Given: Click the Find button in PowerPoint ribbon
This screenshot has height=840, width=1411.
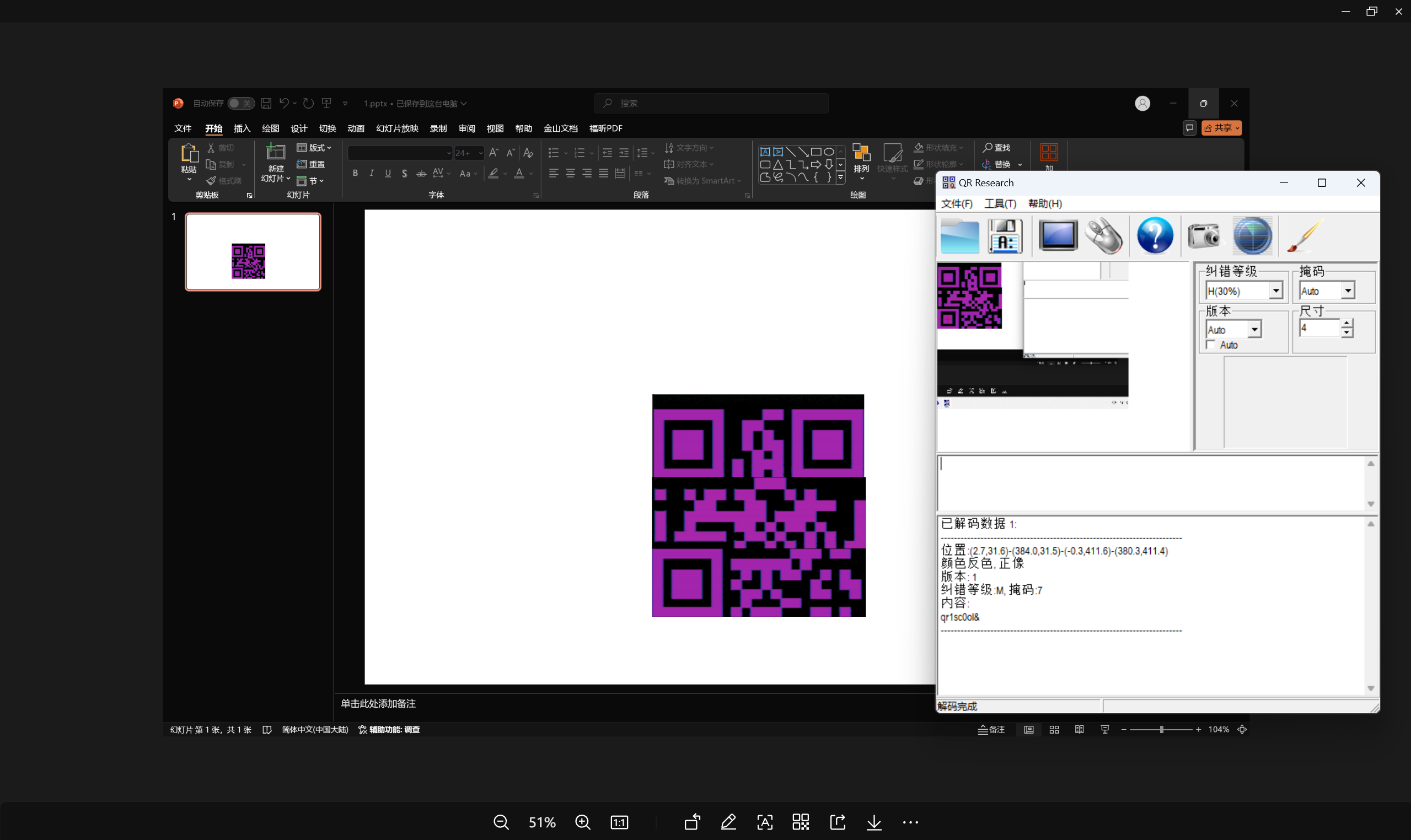Looking at the screenshot, I should 996,148.
